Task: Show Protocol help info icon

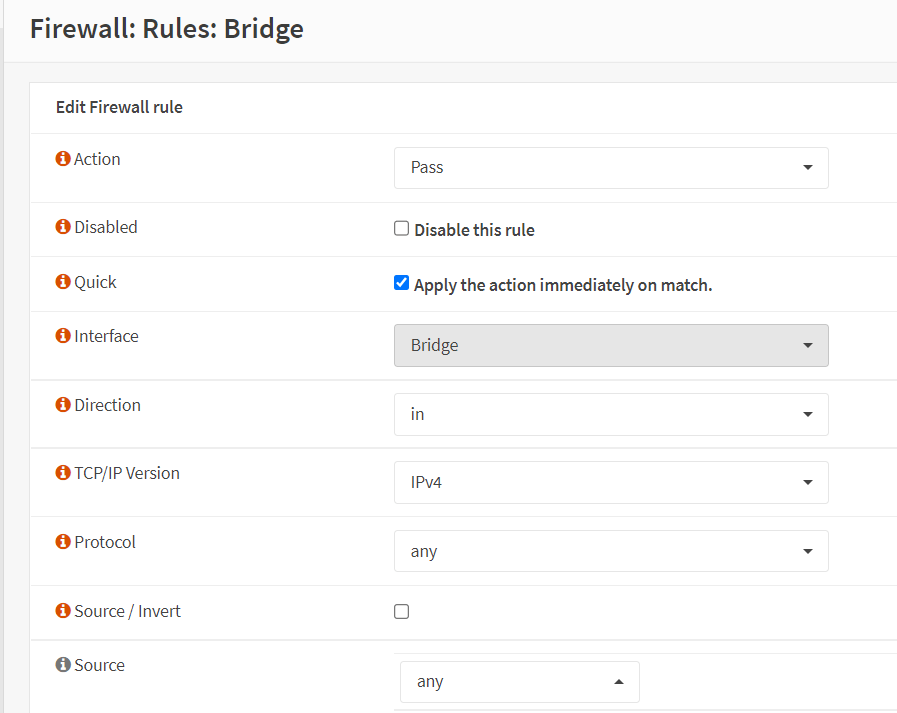Action: point(63,542)
